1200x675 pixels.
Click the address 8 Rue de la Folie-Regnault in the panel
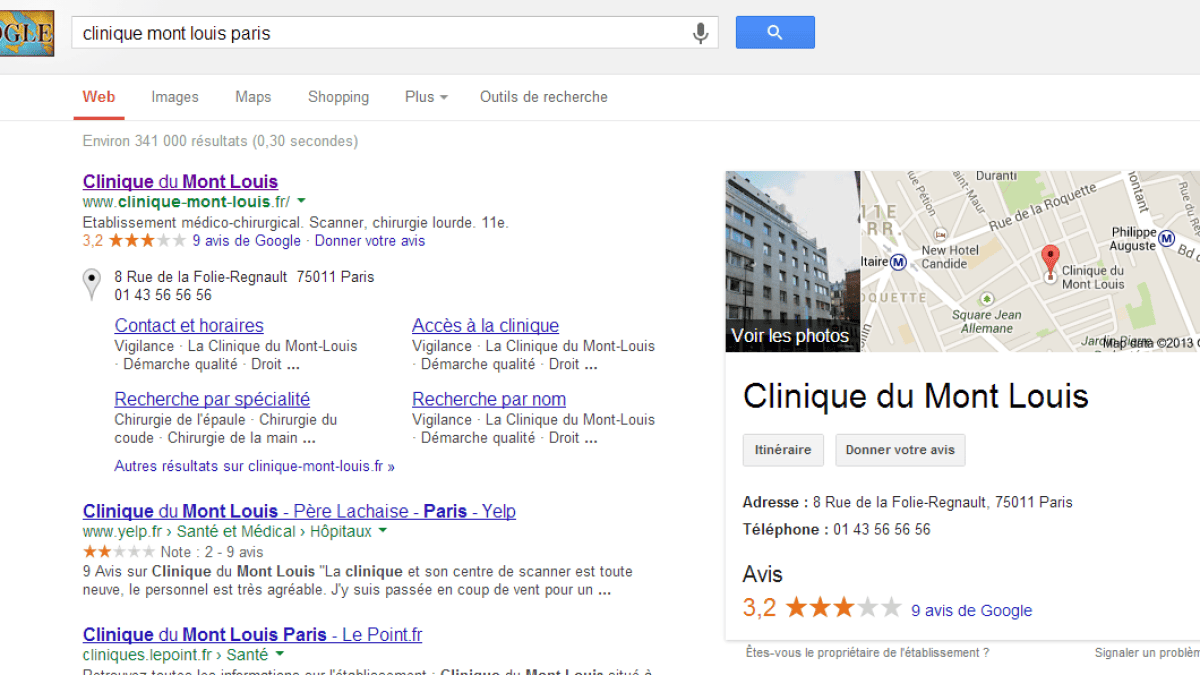[x=942, y=502]
